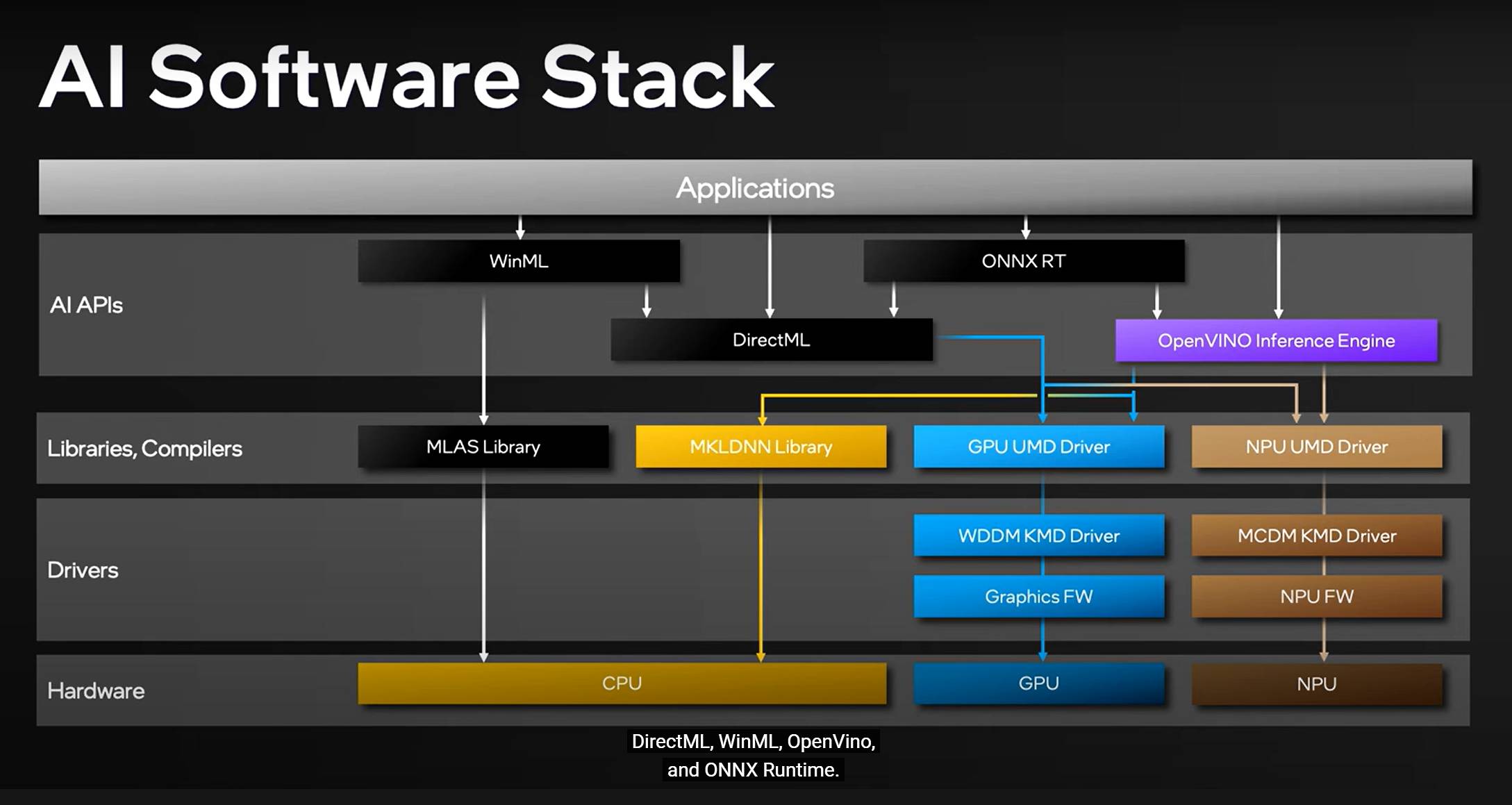Select the WinML block

[519, 261]
